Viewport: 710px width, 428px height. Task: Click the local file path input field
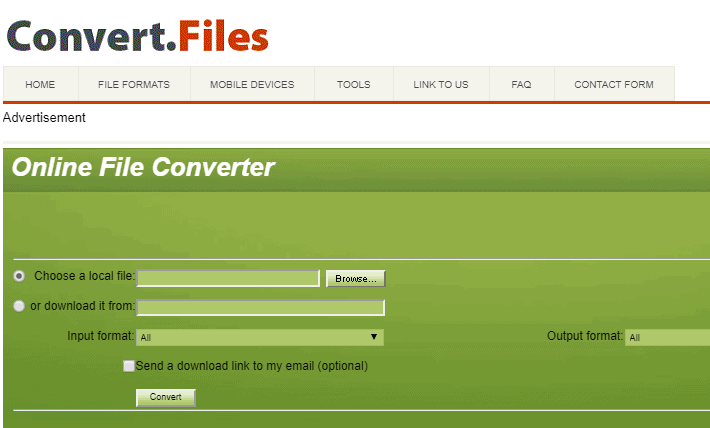pyautogui.click(x=228, y=278)
